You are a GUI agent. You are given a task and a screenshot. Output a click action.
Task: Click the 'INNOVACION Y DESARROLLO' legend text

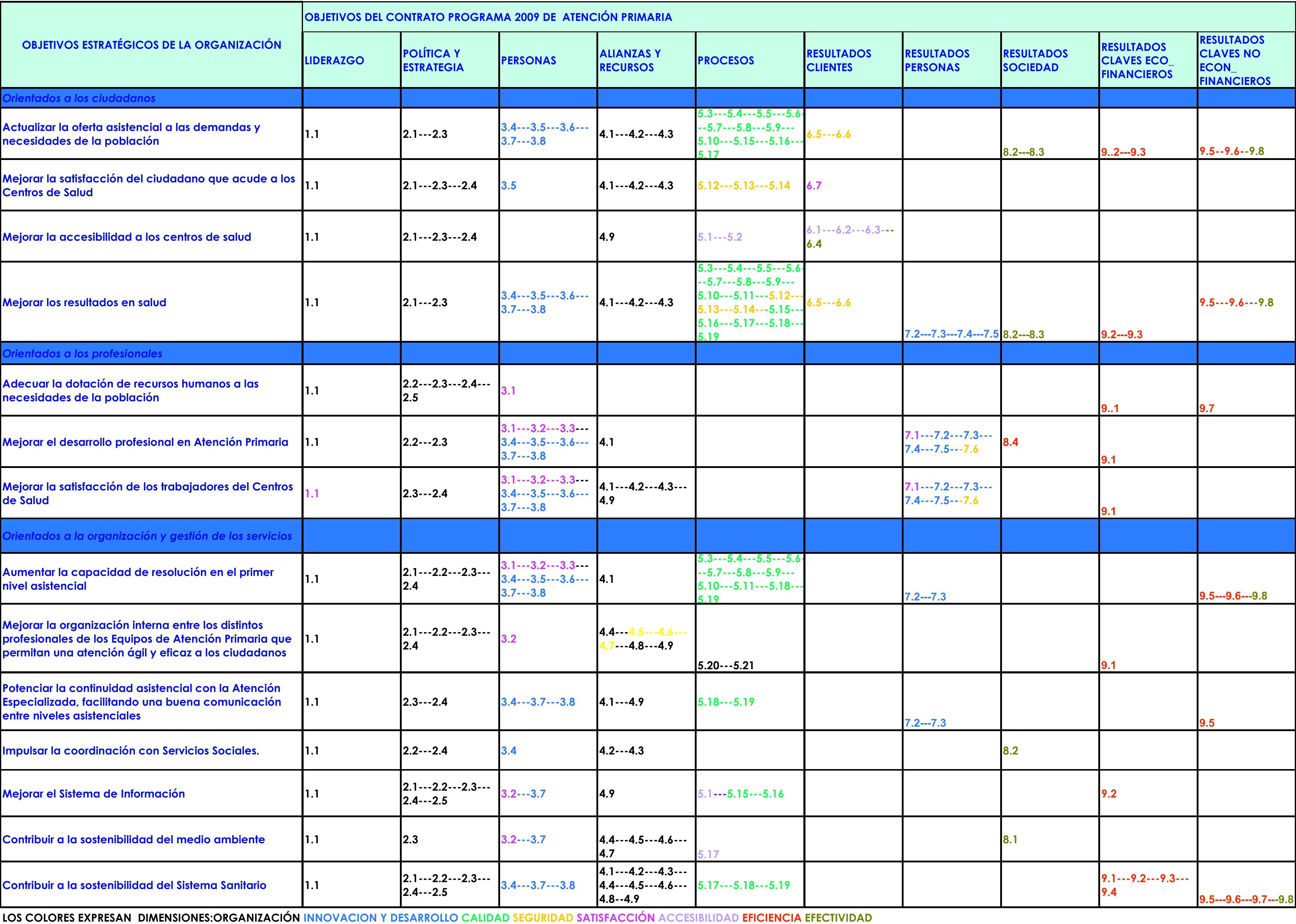(x=380, y=917)
